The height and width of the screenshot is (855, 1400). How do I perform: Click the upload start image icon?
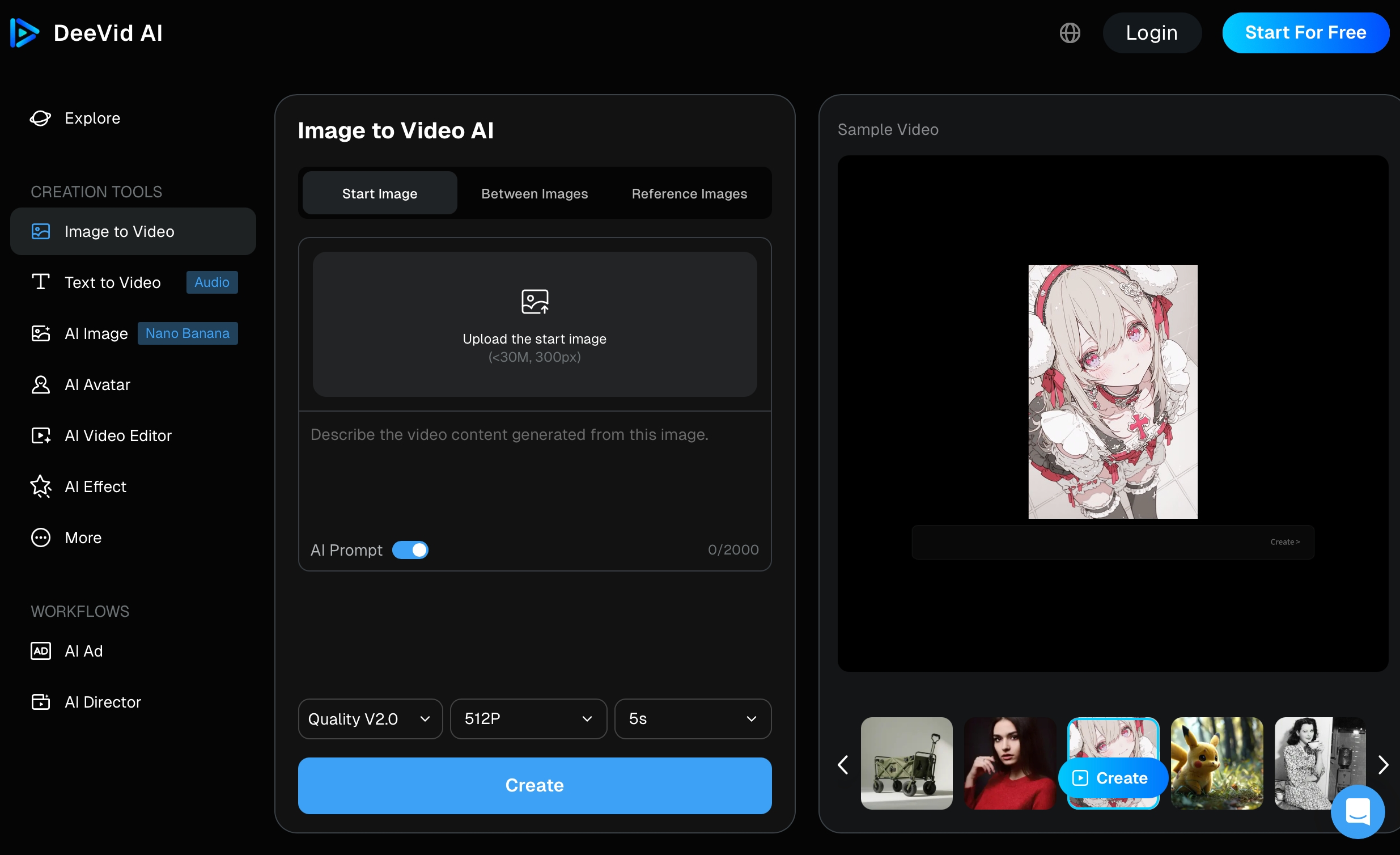point(534,302)
